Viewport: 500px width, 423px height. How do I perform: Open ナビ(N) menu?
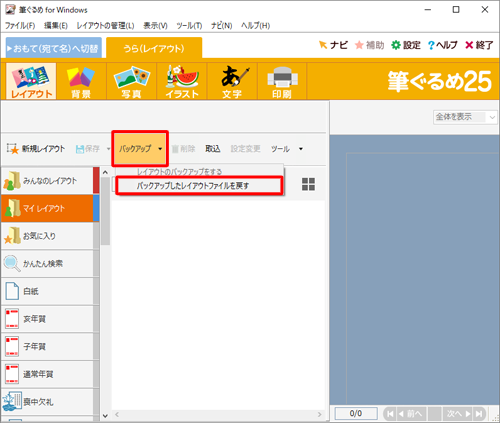click(221, 25)
